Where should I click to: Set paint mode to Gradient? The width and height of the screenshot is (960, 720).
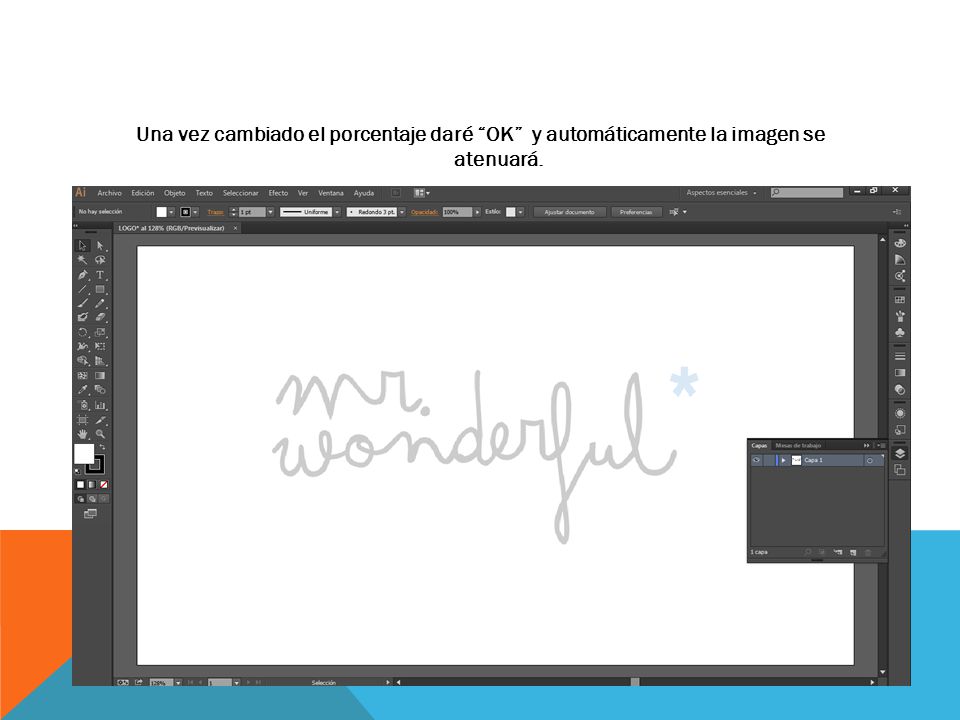pos(92,485)
